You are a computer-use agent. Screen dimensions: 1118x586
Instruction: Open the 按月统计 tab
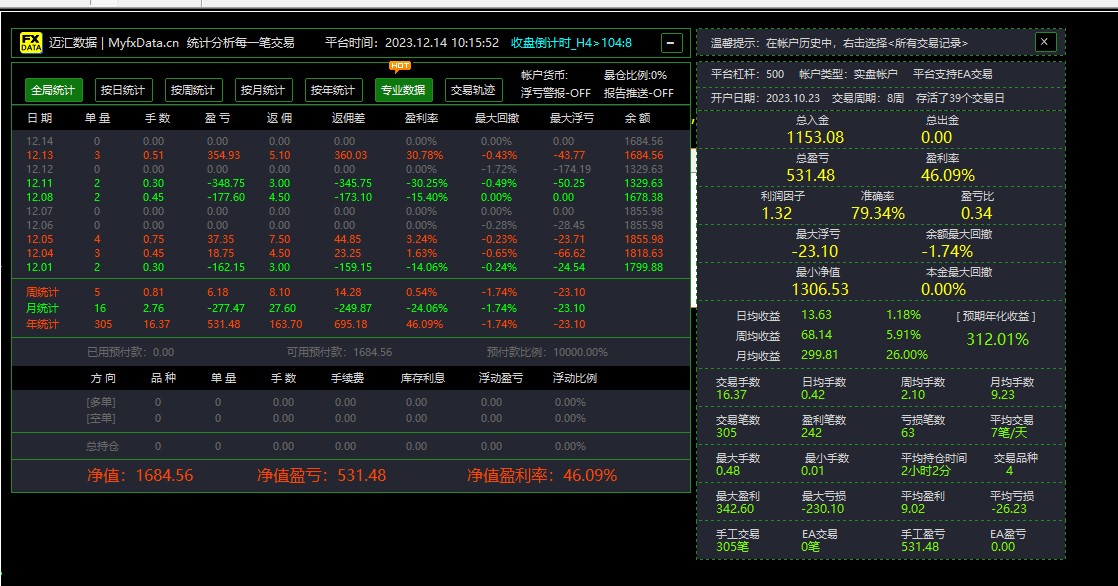point(262,90)
